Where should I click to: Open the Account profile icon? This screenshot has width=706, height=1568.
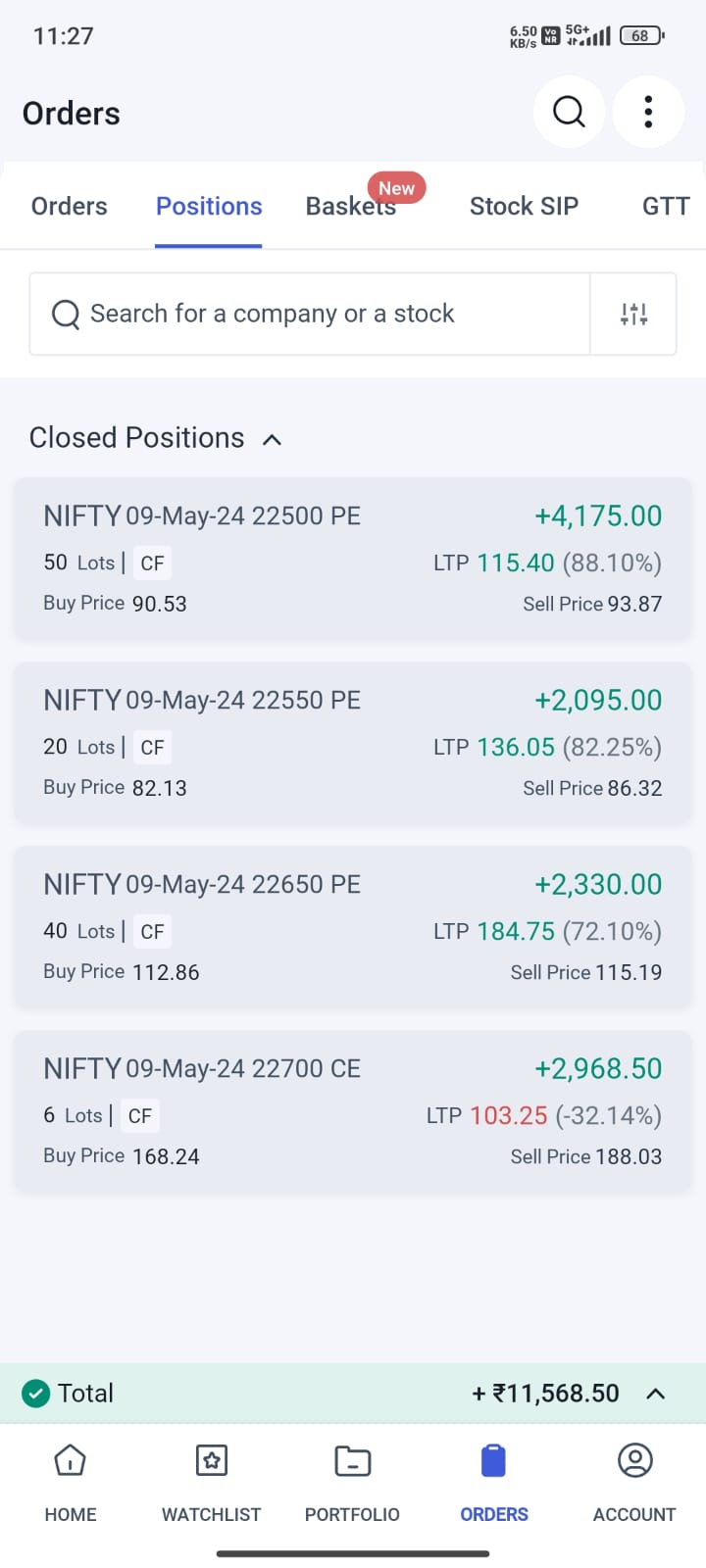click(634, 1461)
